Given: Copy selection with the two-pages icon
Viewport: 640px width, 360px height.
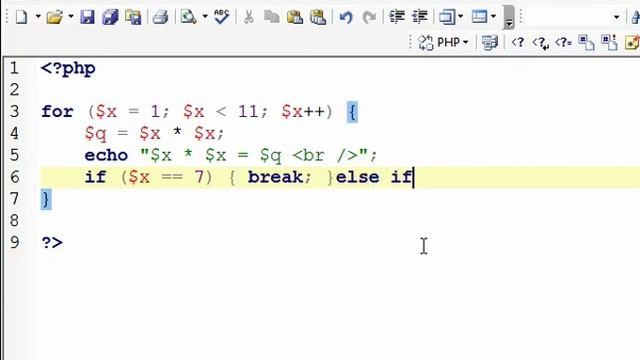Looking at the screenshot, I should click(271, 17).
